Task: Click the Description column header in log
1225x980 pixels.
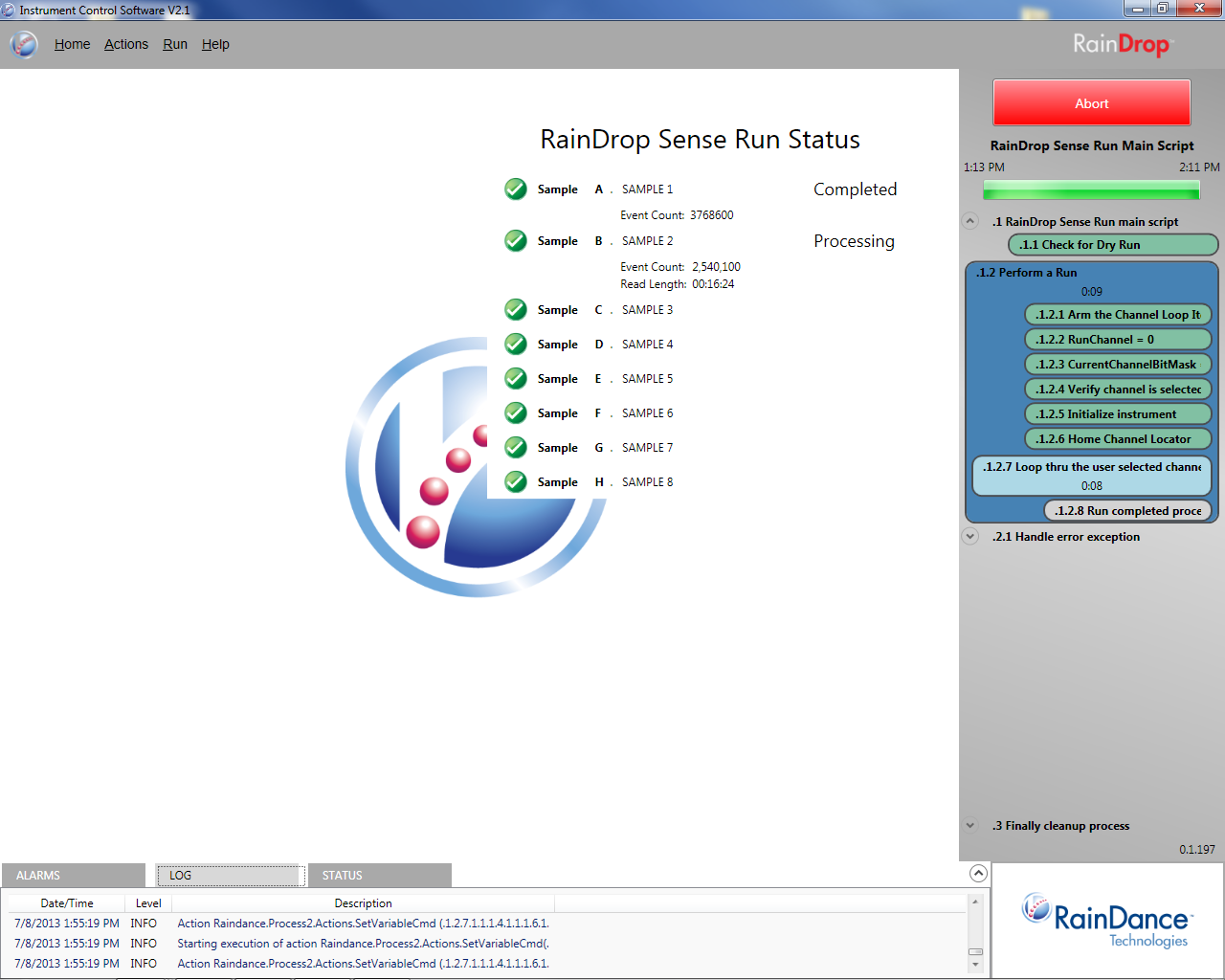Action: 363,903
